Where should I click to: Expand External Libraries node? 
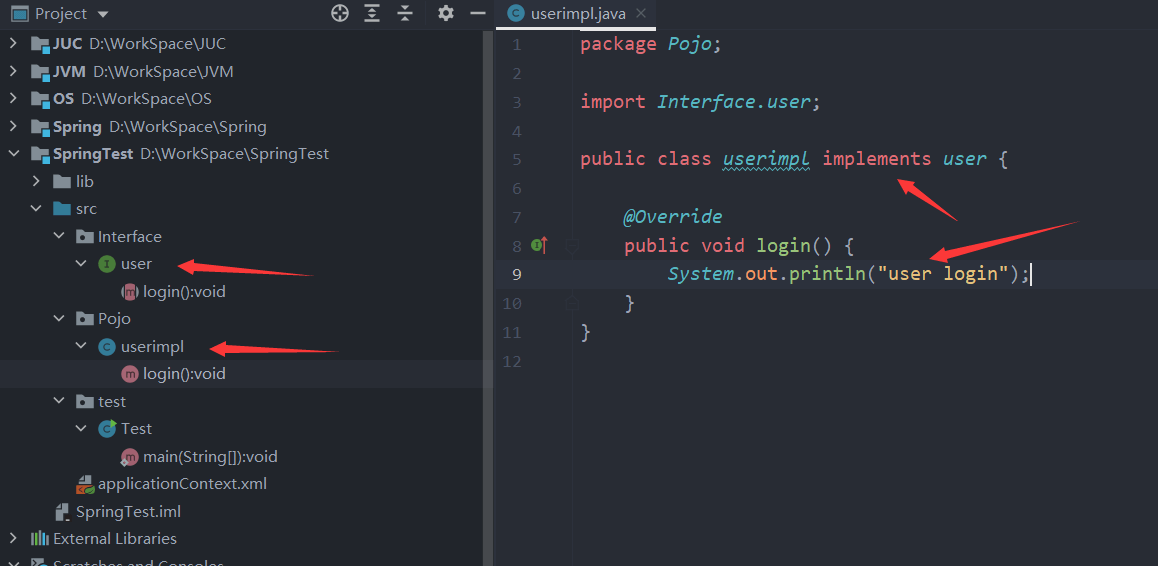(13, 539)
